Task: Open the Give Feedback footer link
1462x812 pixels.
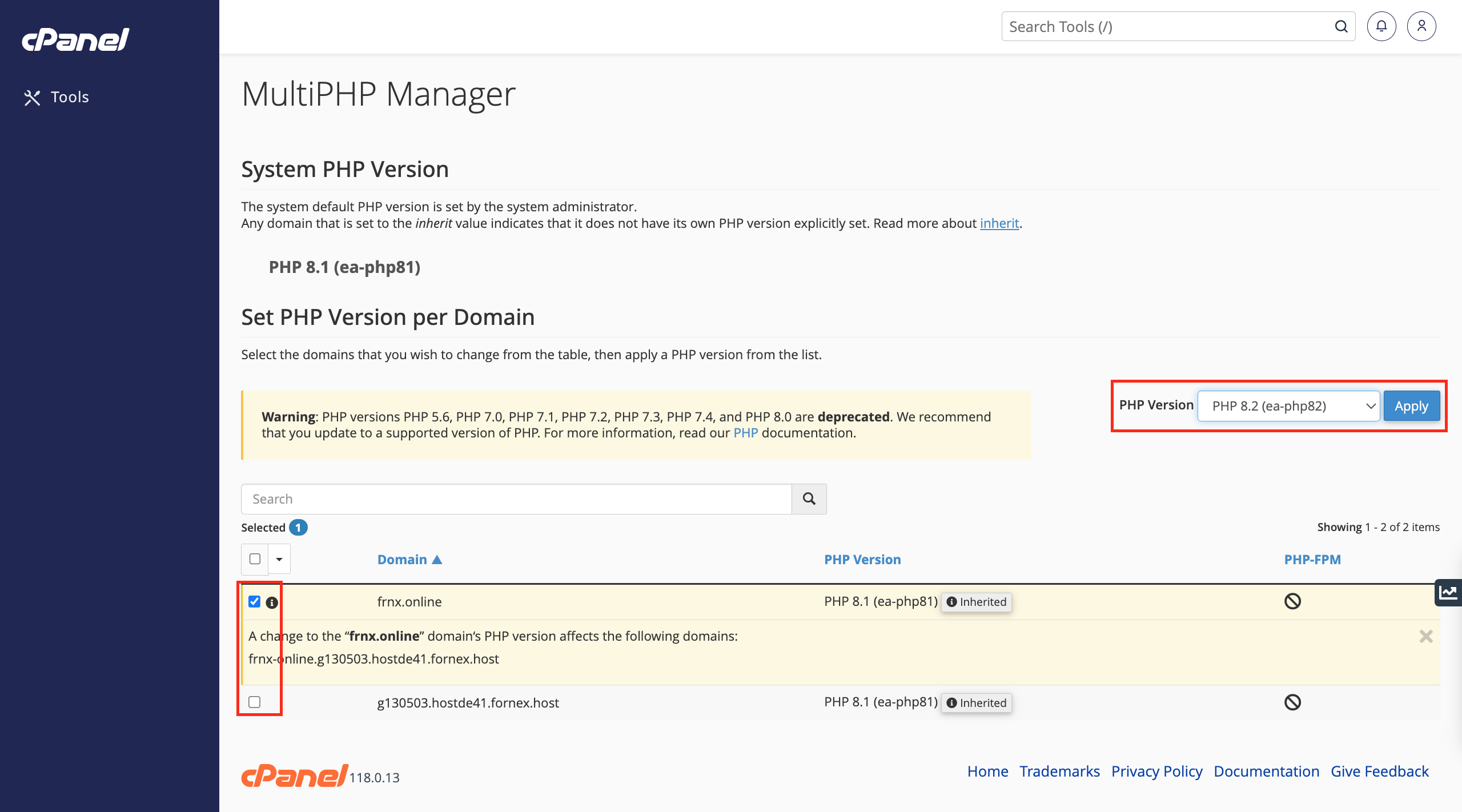Action: click(x=1379, y=771)
